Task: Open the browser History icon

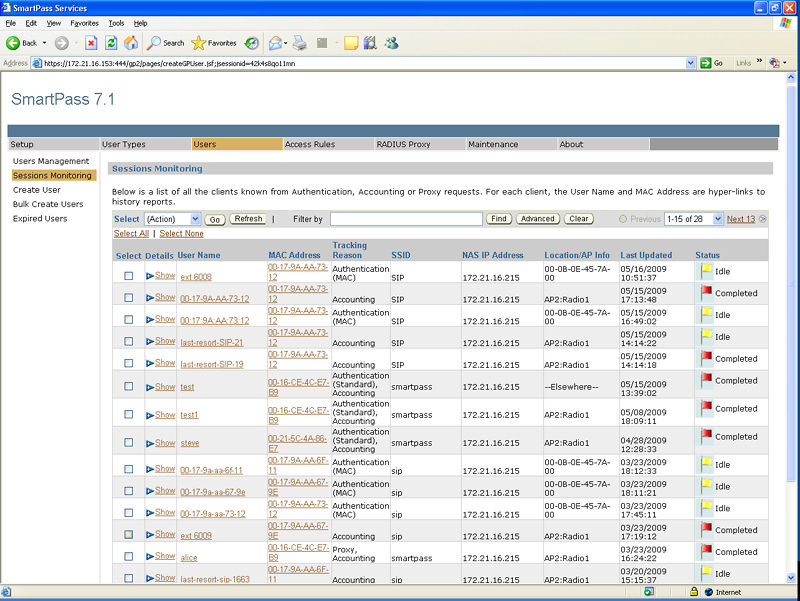Action: [251, 43]
